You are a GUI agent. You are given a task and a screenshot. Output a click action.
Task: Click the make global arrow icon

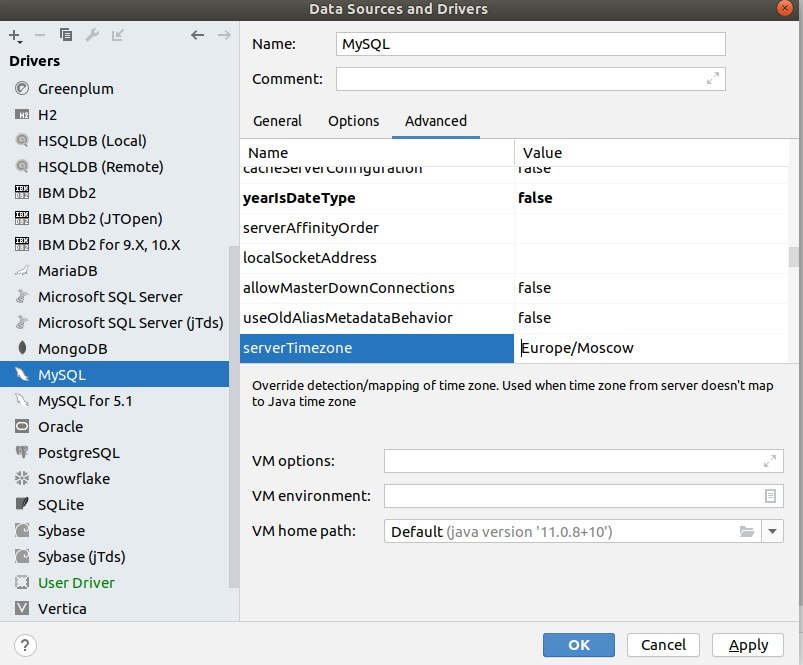coord(118,35)
